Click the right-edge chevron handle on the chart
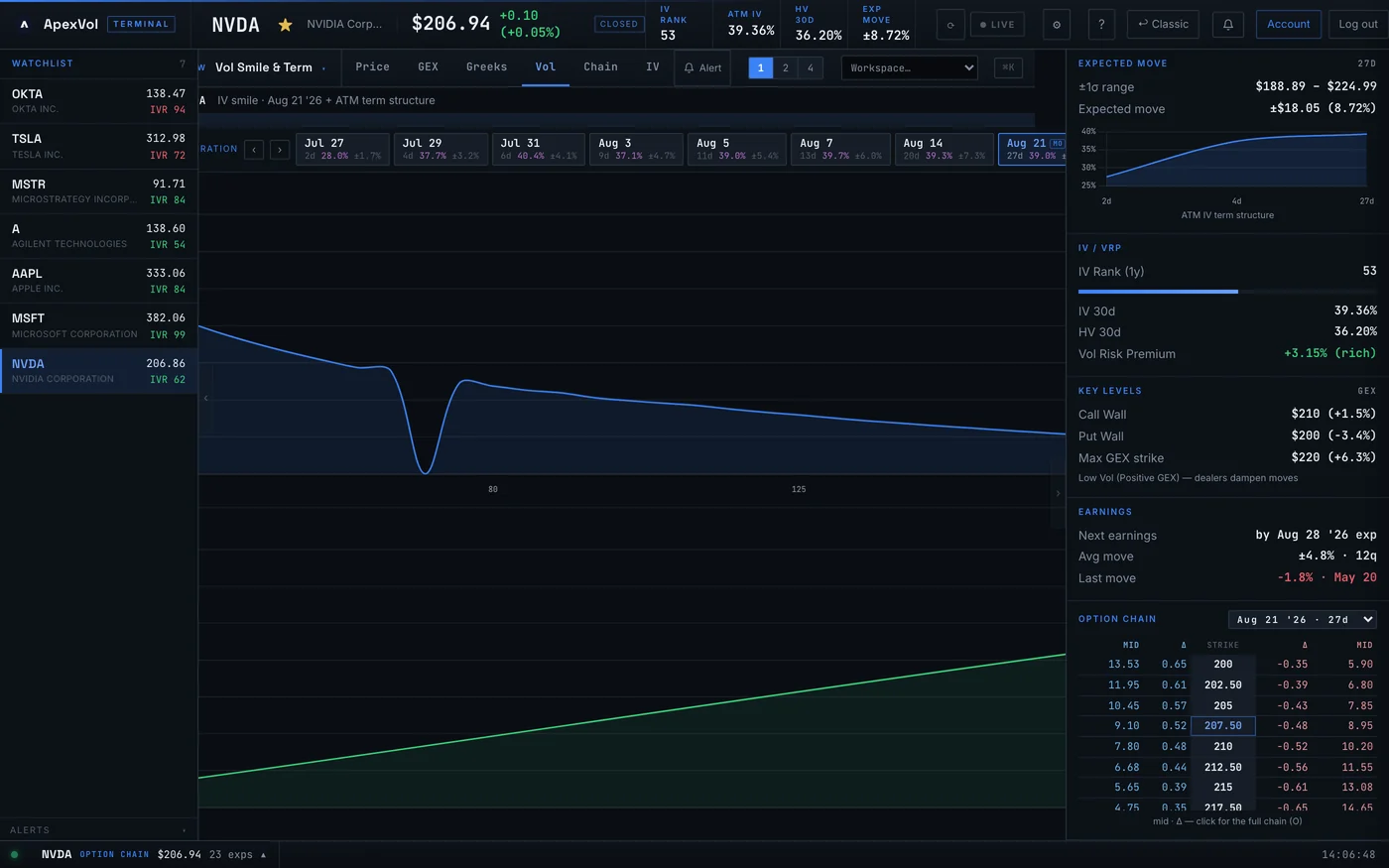The width and height of the screenshot is (1389, 868). click(1058, 493)
